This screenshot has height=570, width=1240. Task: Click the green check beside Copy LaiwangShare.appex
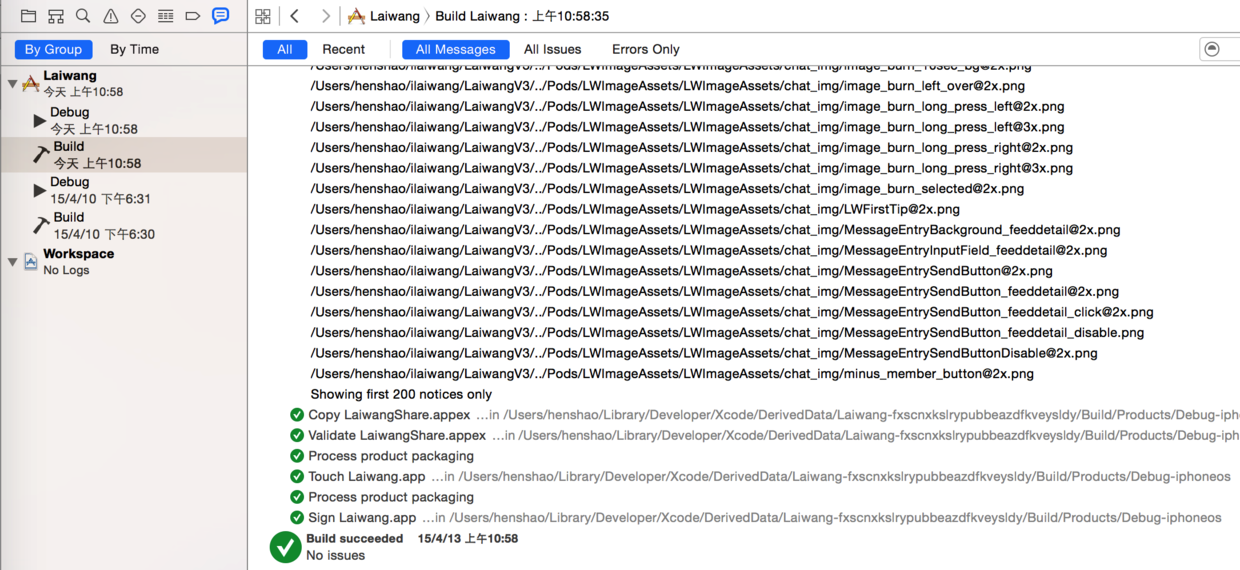tap(297, 415)
